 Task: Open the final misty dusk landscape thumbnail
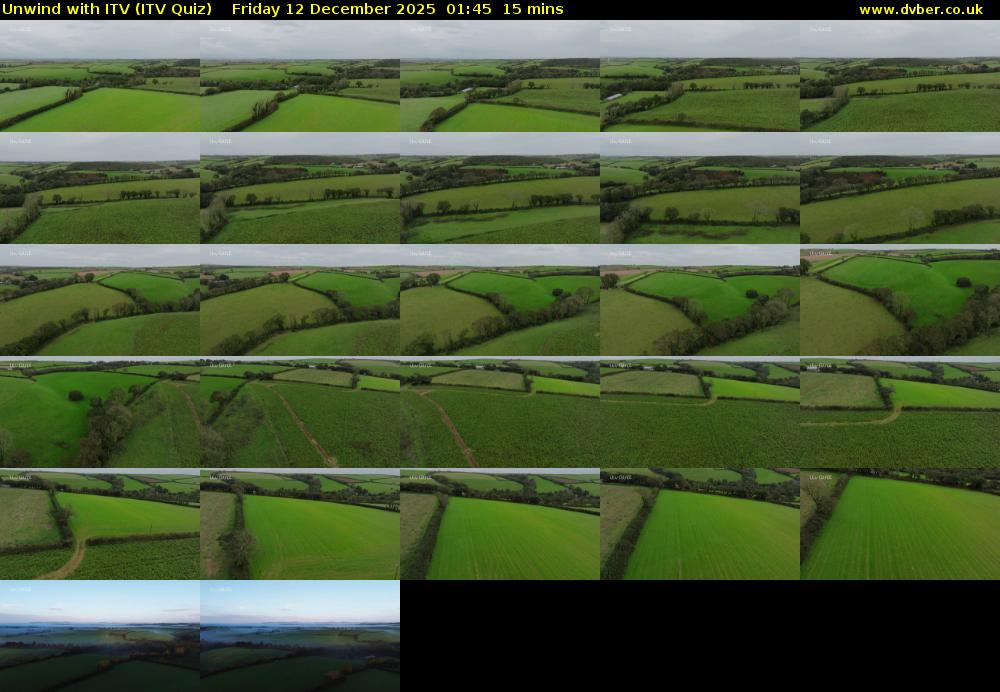tap(300, 636)
